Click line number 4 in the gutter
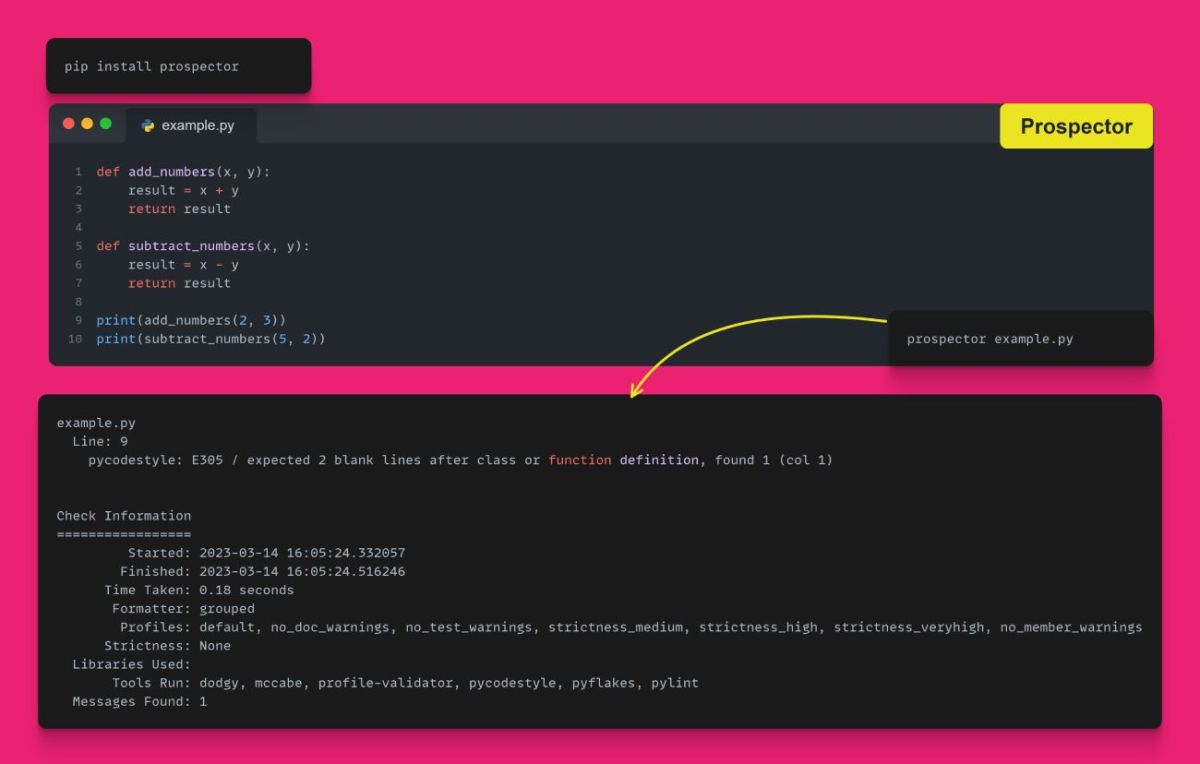1200x764 pixels. tap(78, 228)
